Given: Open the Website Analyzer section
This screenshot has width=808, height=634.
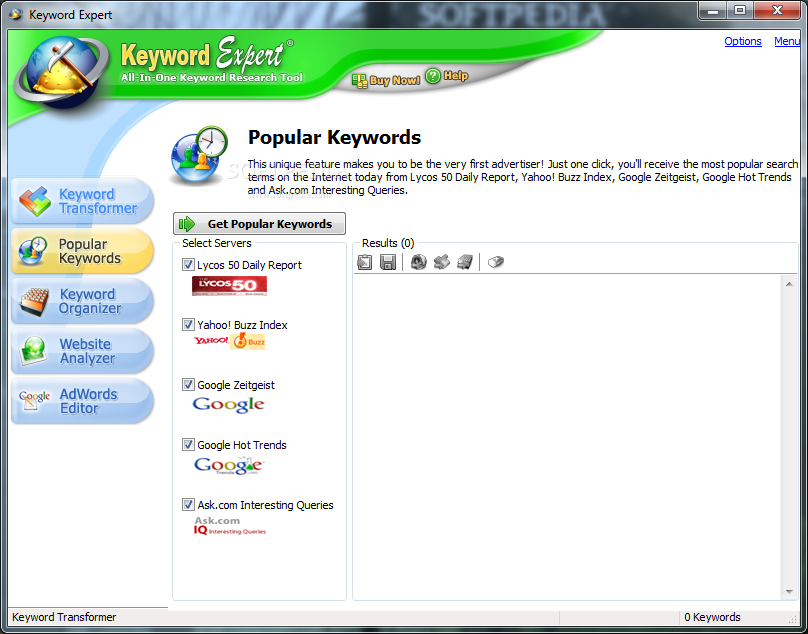Looking at the screenshot, I should click(x=82, y=351).
